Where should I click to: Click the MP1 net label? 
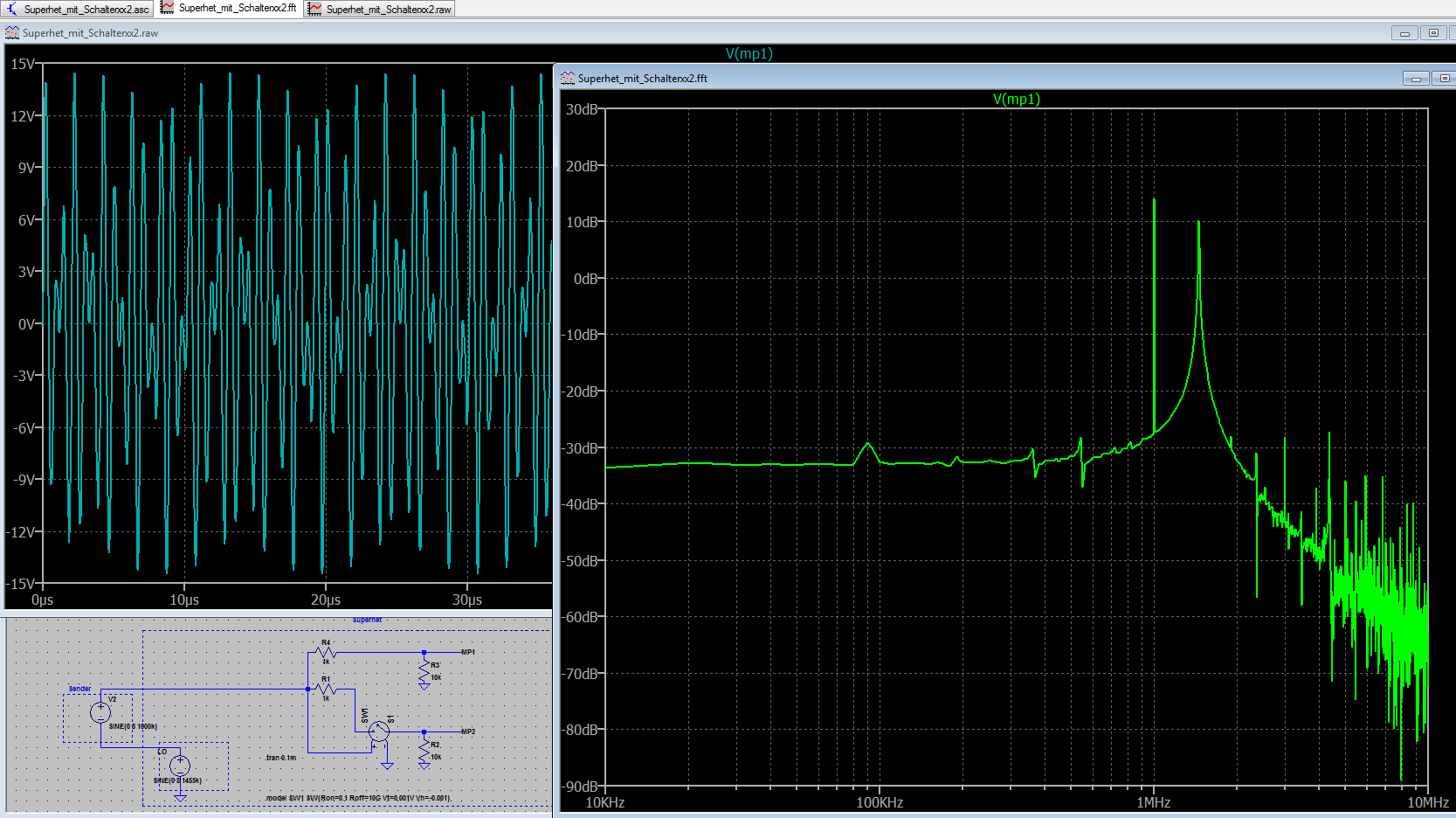click(468, 652)
